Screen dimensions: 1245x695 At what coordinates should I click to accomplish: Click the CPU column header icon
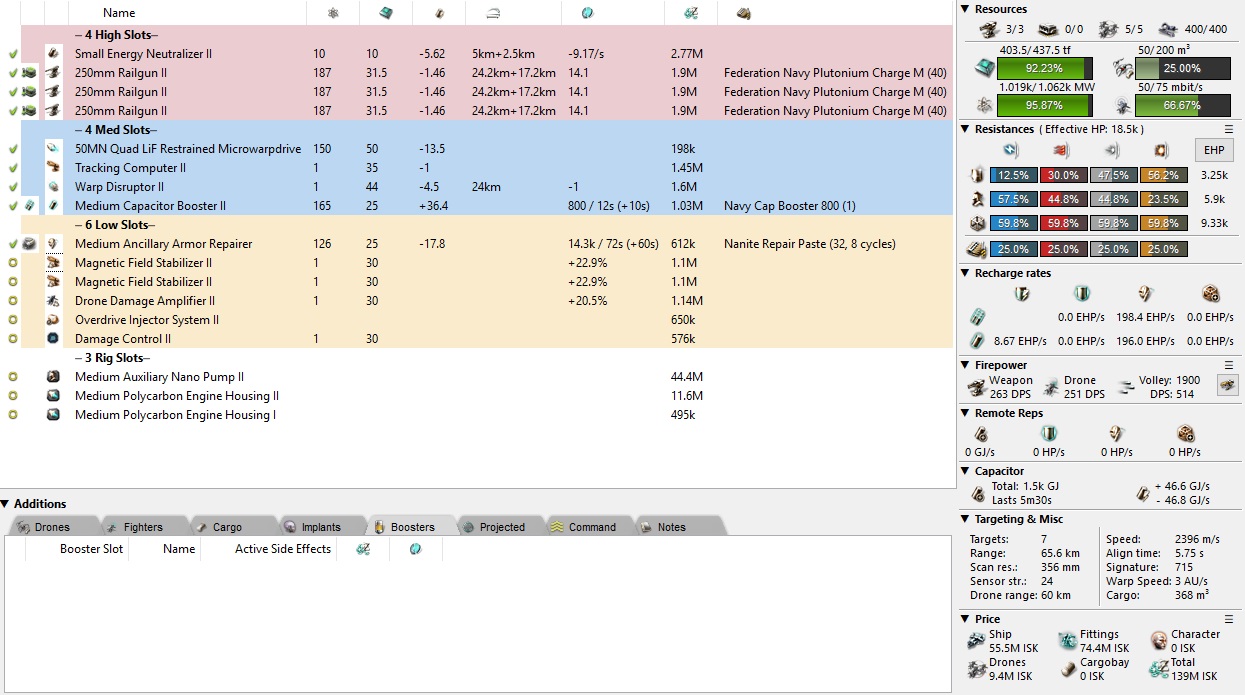click(x=384, y=13)
